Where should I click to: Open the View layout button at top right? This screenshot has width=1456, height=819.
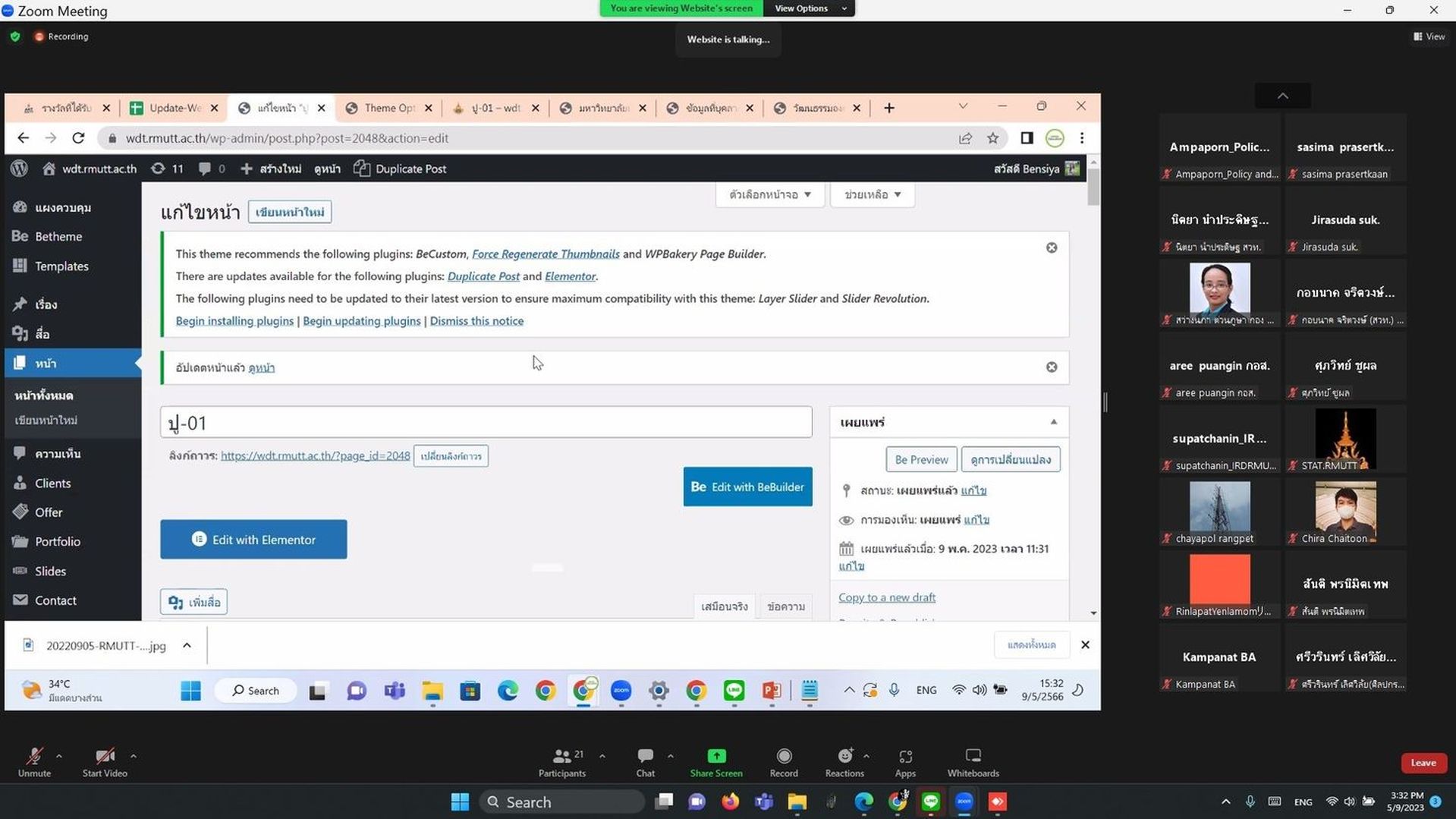pos(1429,36)
